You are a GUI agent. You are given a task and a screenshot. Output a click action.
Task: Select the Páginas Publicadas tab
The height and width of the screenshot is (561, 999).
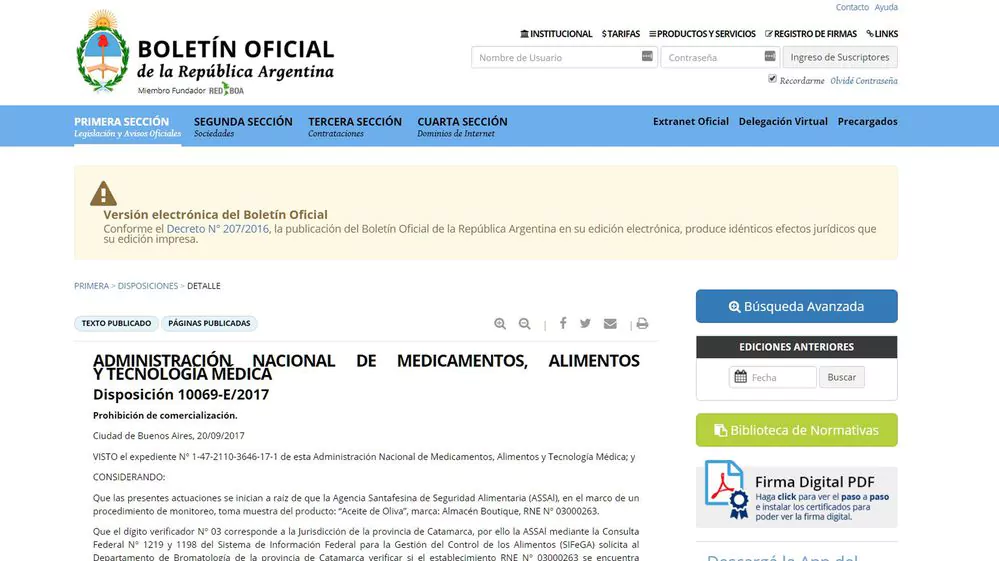[209, 324]
